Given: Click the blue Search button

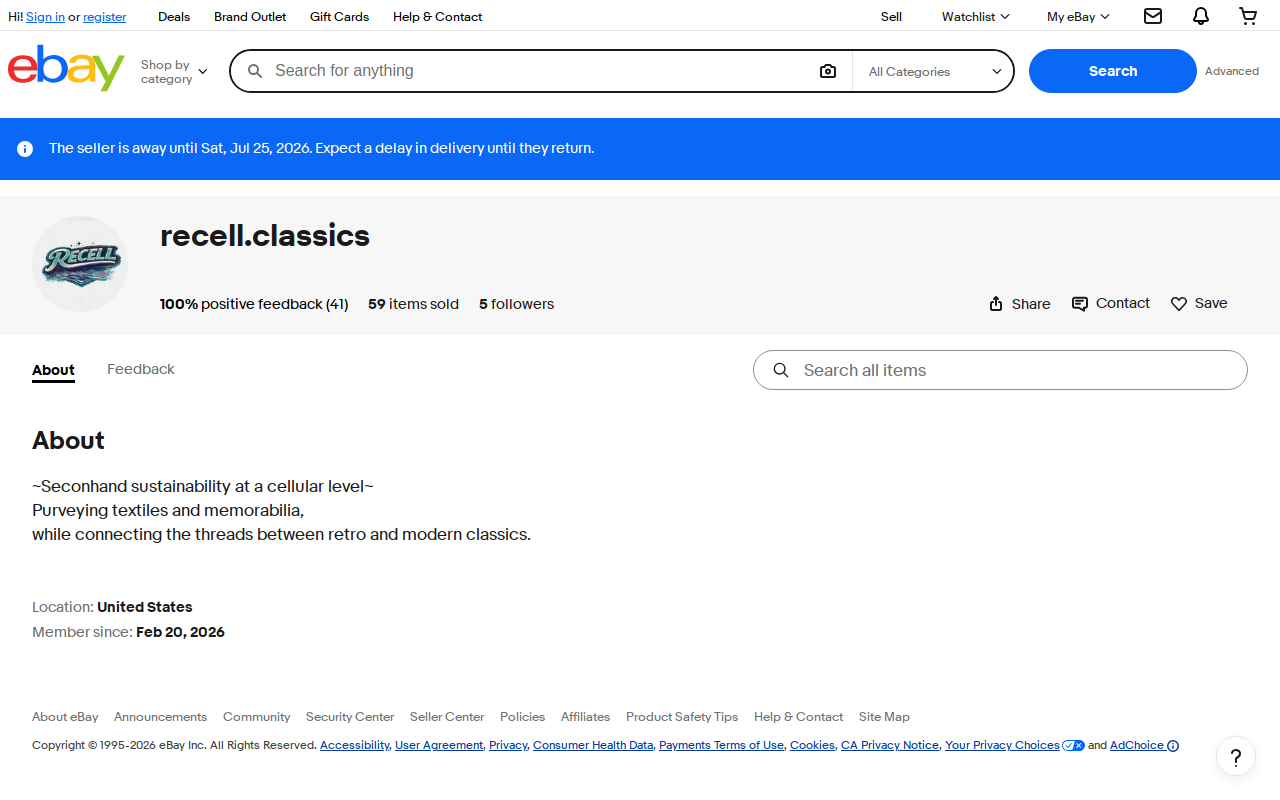Looking at the screenshot, I should coord(1113,71).
